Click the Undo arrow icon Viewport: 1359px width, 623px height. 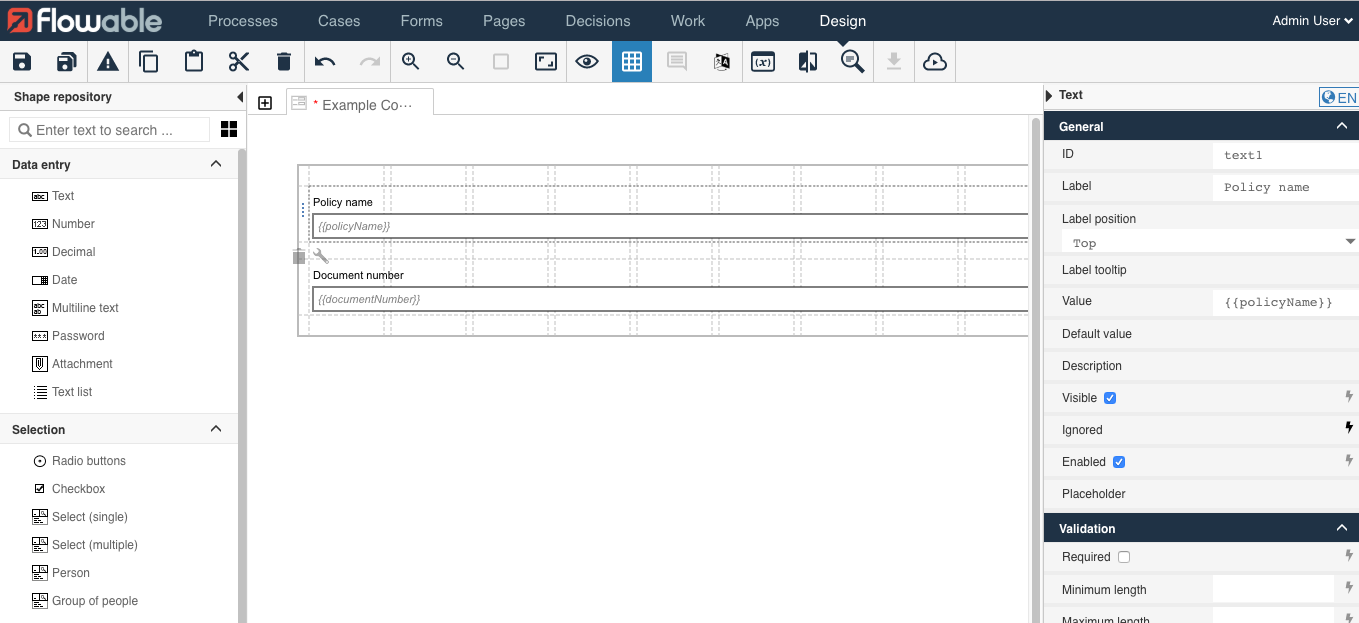(325, 62)
